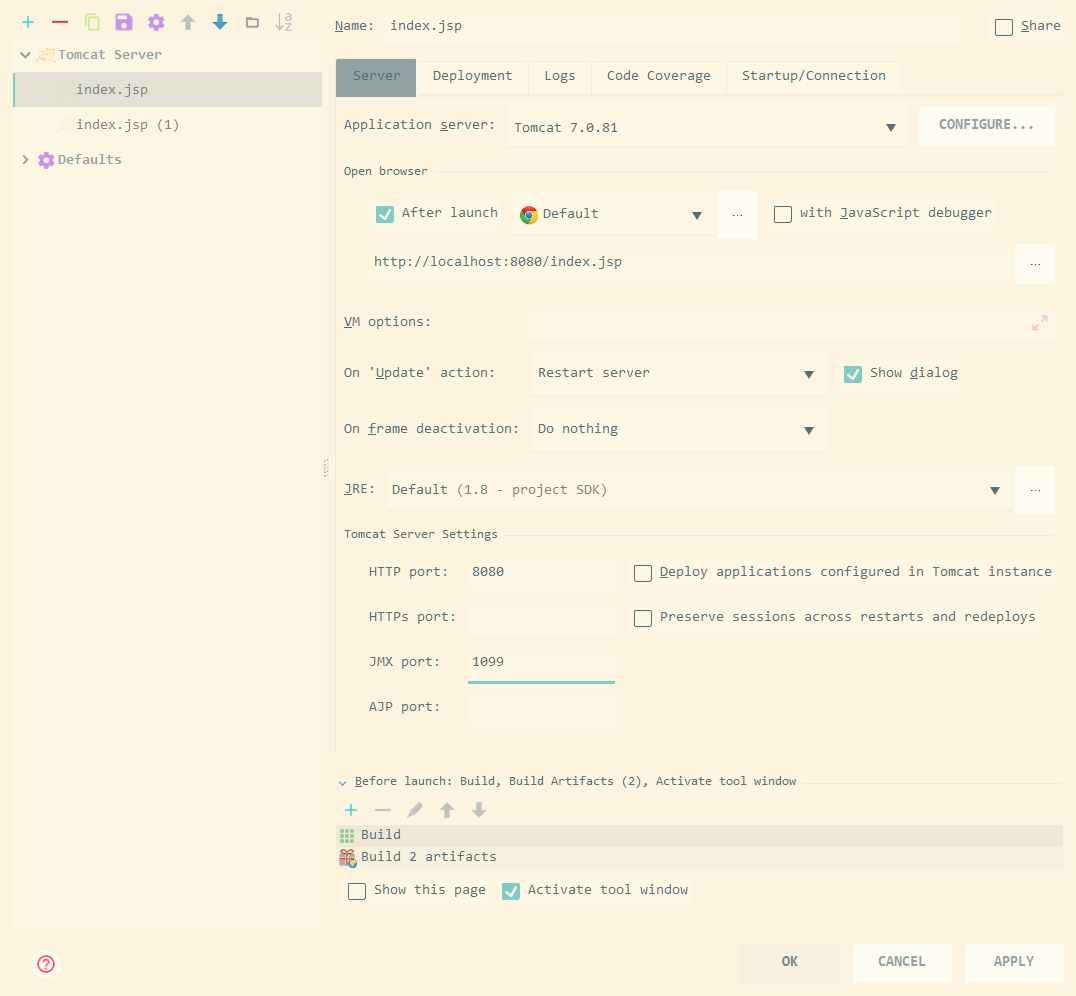This screenshot has width=1076, height=996.
Task: Select index.jsp (1) configuration
Action: coord(168,125)
